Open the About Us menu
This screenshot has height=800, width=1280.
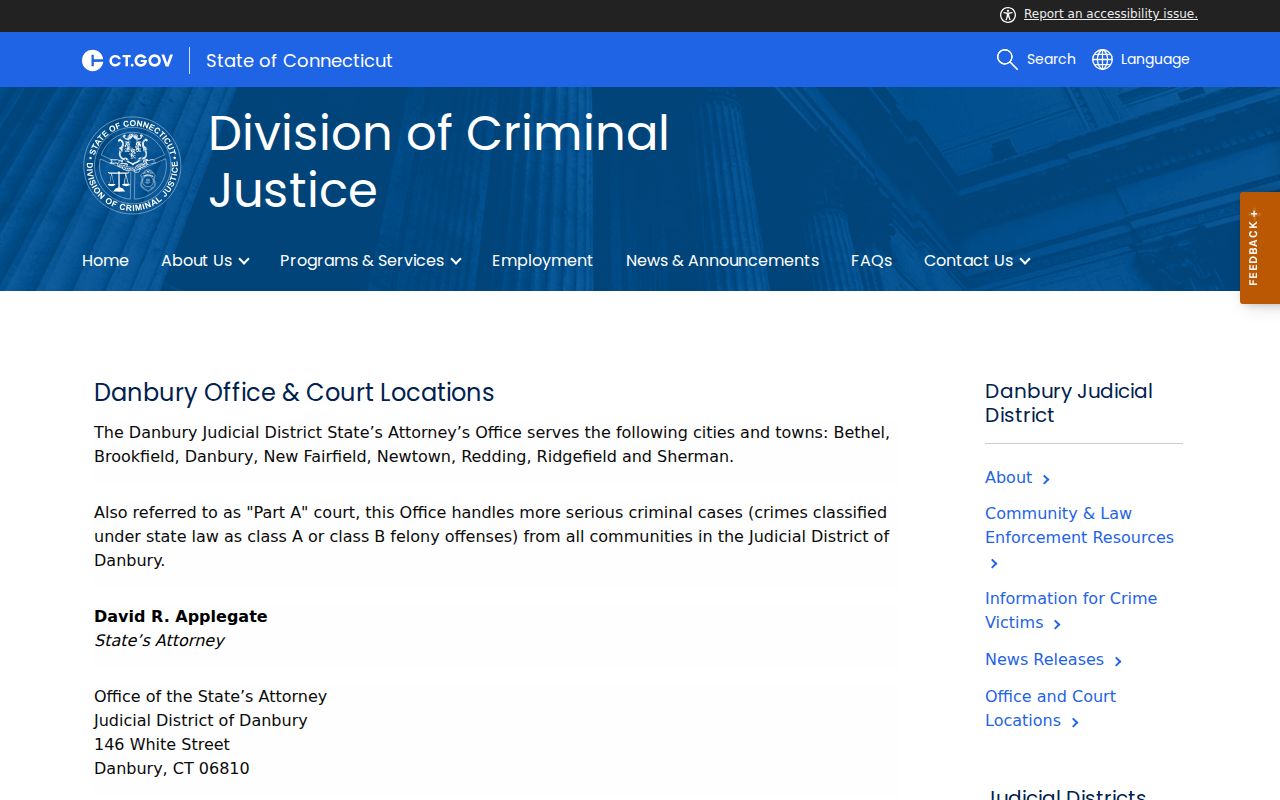click(x=196, y=260)
